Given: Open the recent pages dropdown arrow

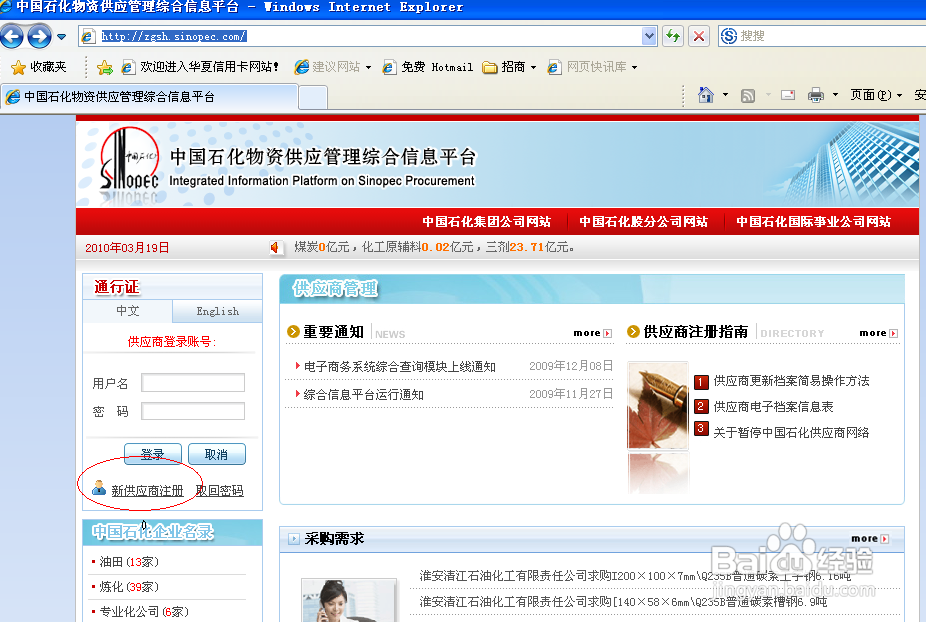Looking at the screenshot, I should 61,37.
